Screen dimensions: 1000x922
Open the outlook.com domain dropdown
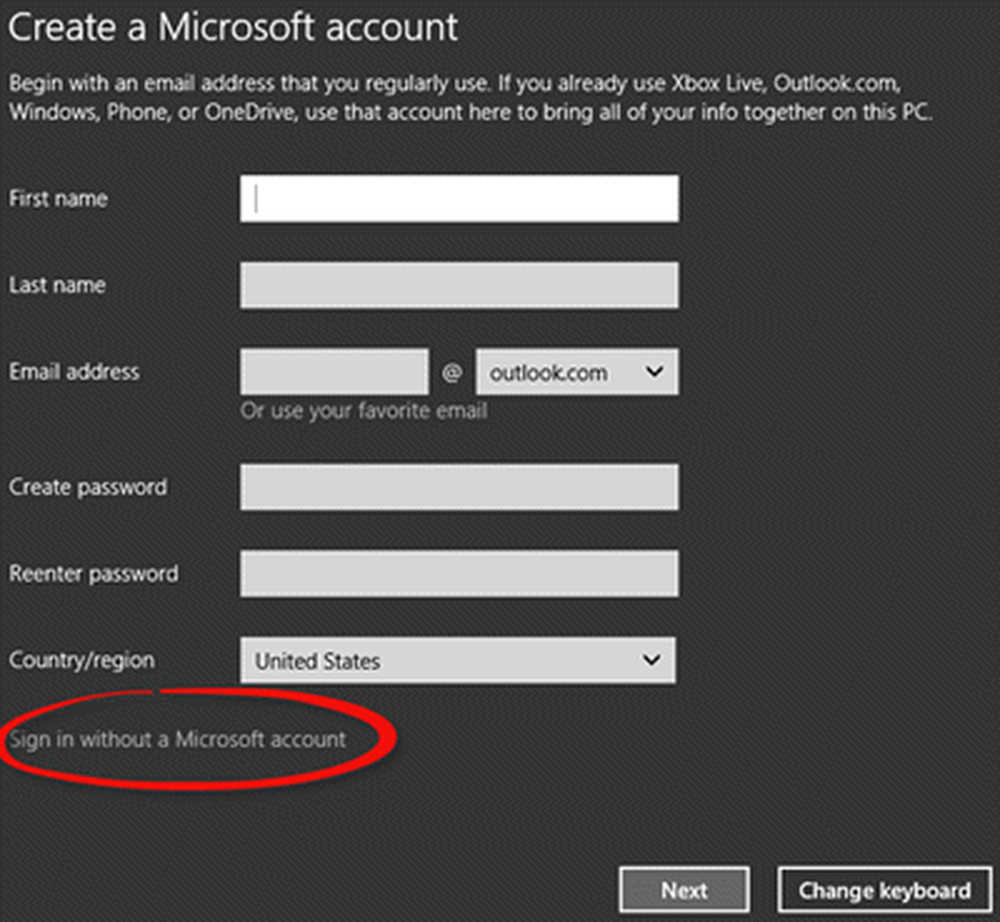[x=577, y=372]
